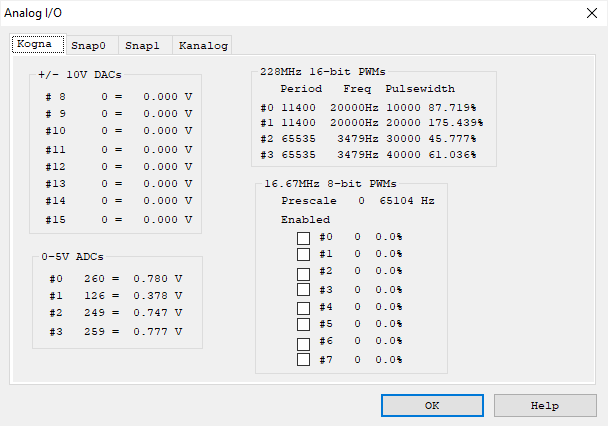The image size is (608, 426).
Task: Turn on 8-bit PWM #5 checkbox
Action: point(304,324)
